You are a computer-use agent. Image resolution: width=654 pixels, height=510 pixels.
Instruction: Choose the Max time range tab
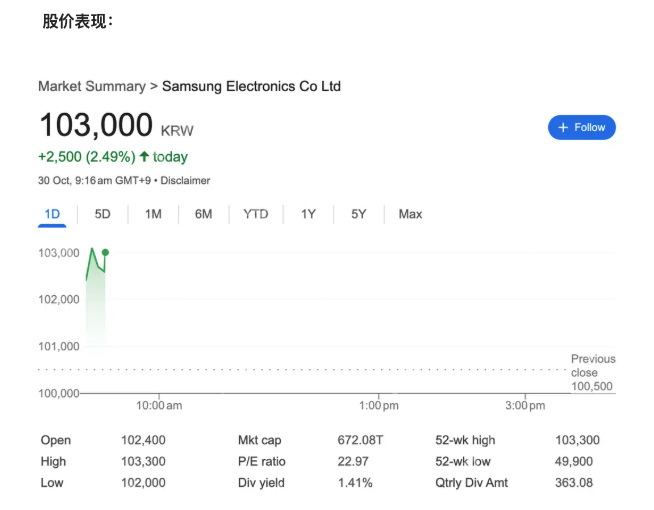coord(410,214)
